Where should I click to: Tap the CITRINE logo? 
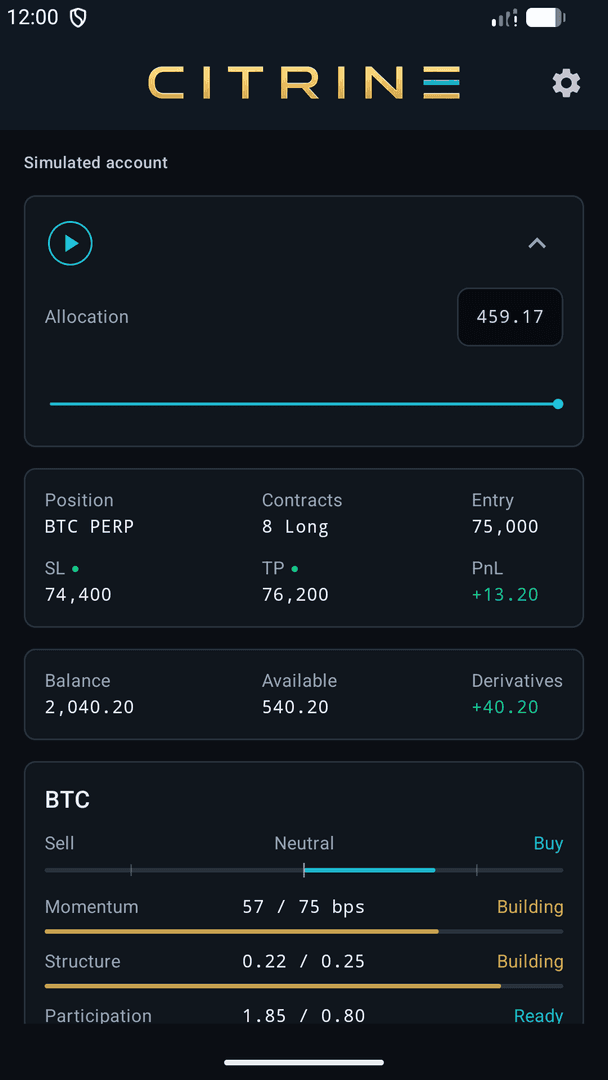304,83
